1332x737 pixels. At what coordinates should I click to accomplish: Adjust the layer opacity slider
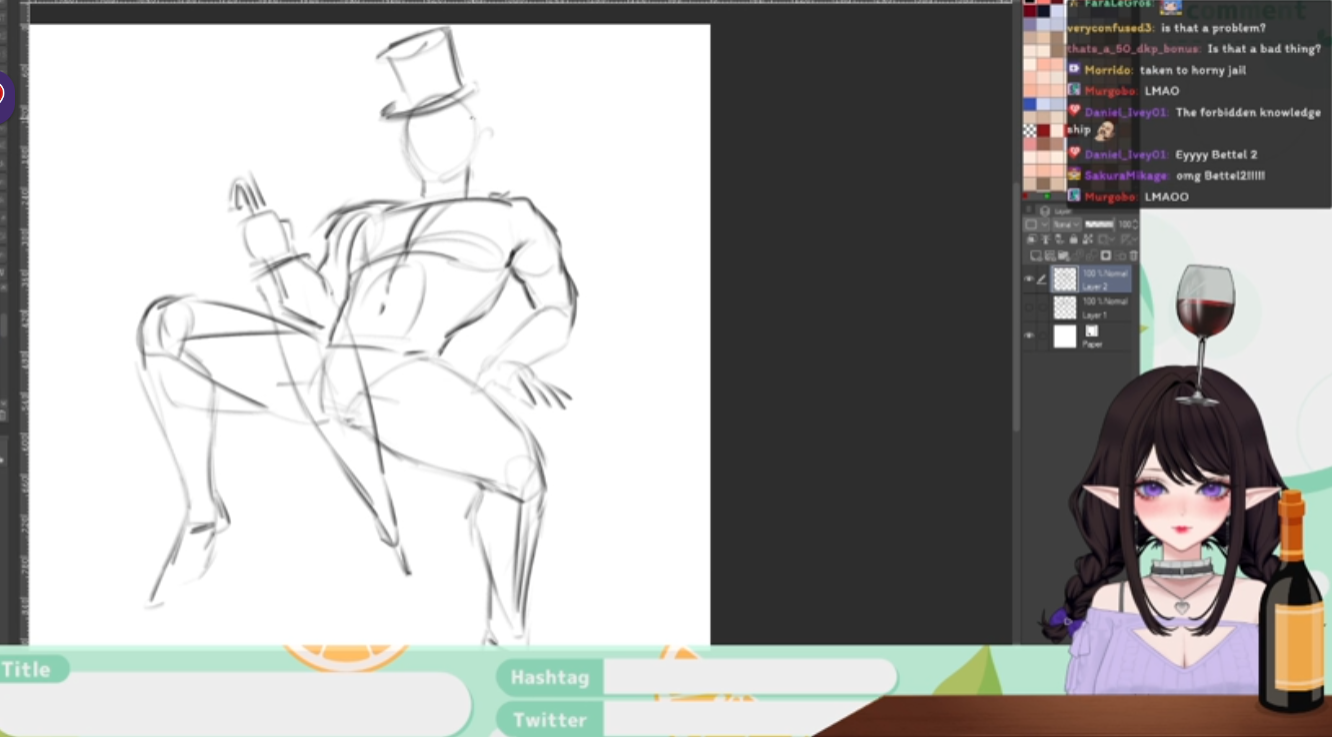click(1099, 225)
